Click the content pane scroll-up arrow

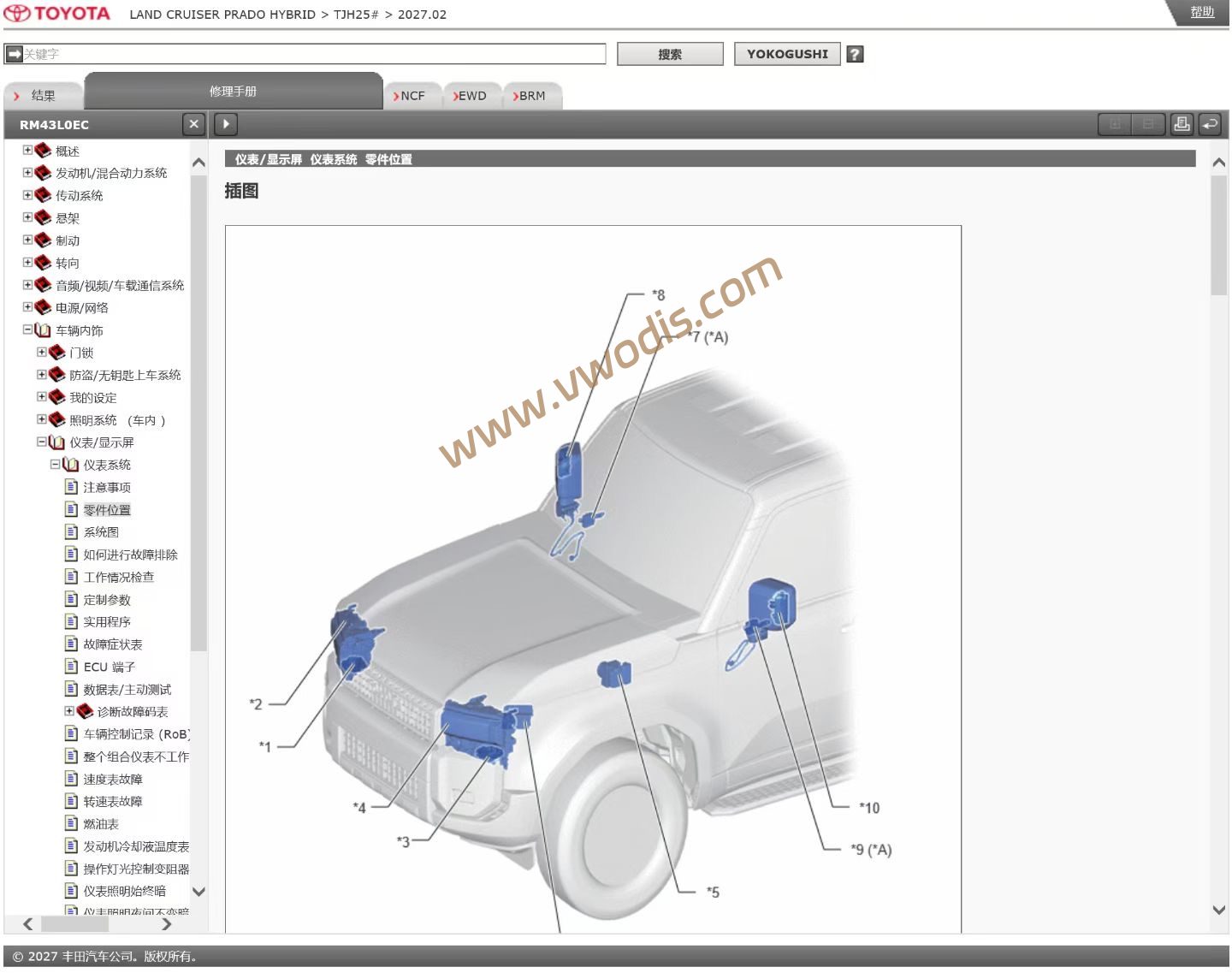click(x=1219, y=162)
